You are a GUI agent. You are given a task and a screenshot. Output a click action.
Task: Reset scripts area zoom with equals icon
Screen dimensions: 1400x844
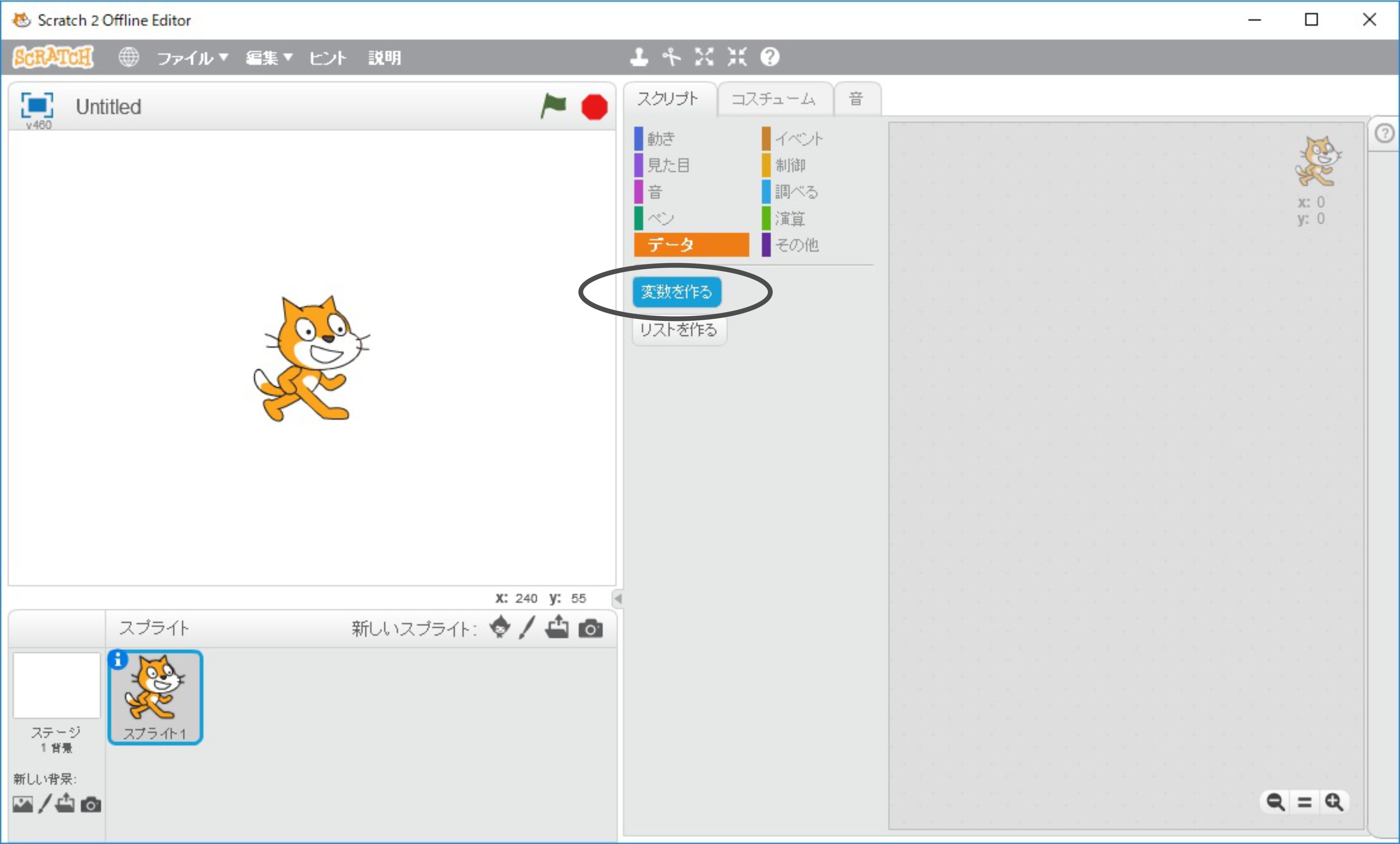[x=1305, y=802]
